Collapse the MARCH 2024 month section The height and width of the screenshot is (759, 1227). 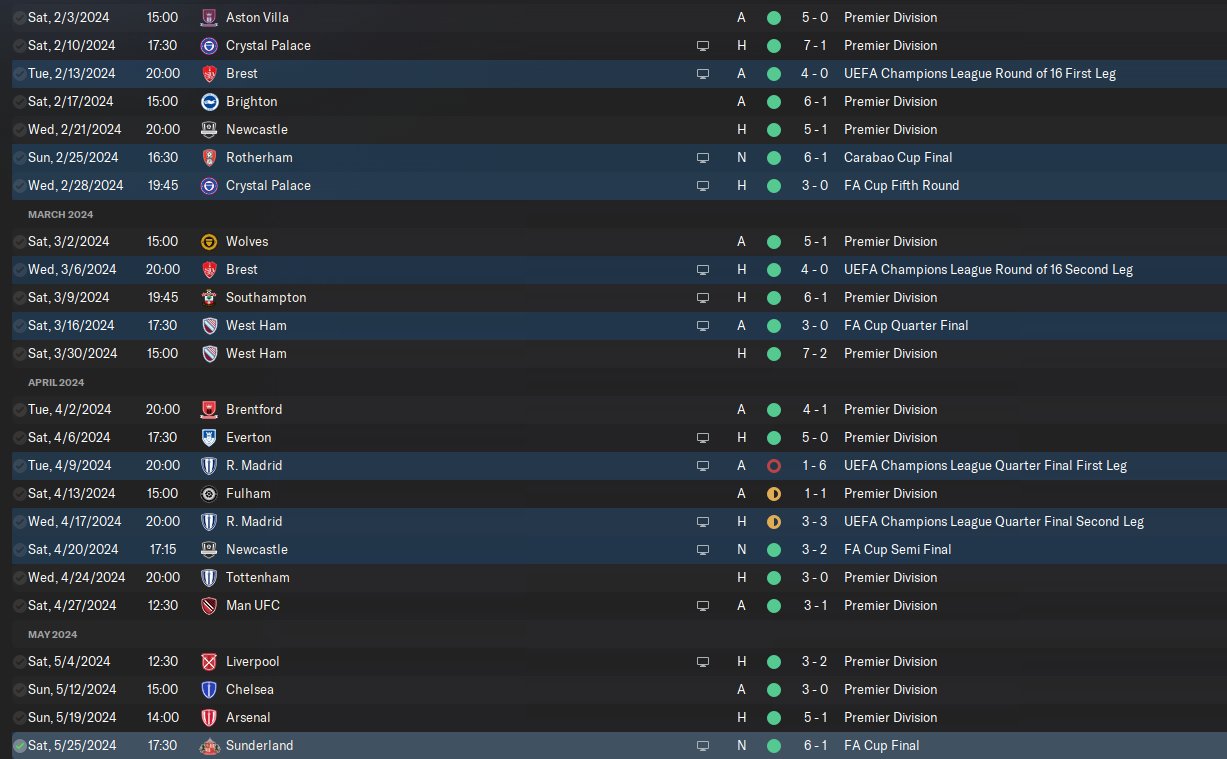pyautogui.click(x=60, y=214)
